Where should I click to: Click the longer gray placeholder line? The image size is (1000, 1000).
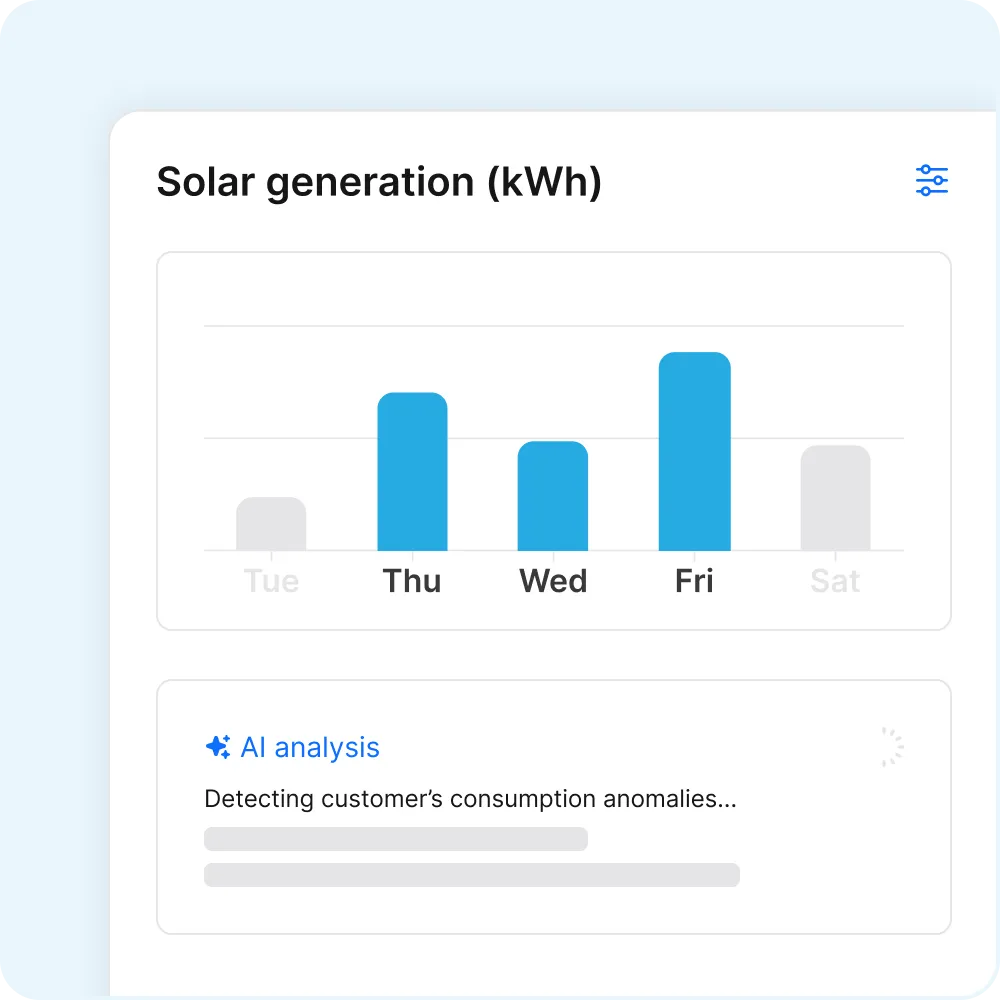(x=472, y=875)
